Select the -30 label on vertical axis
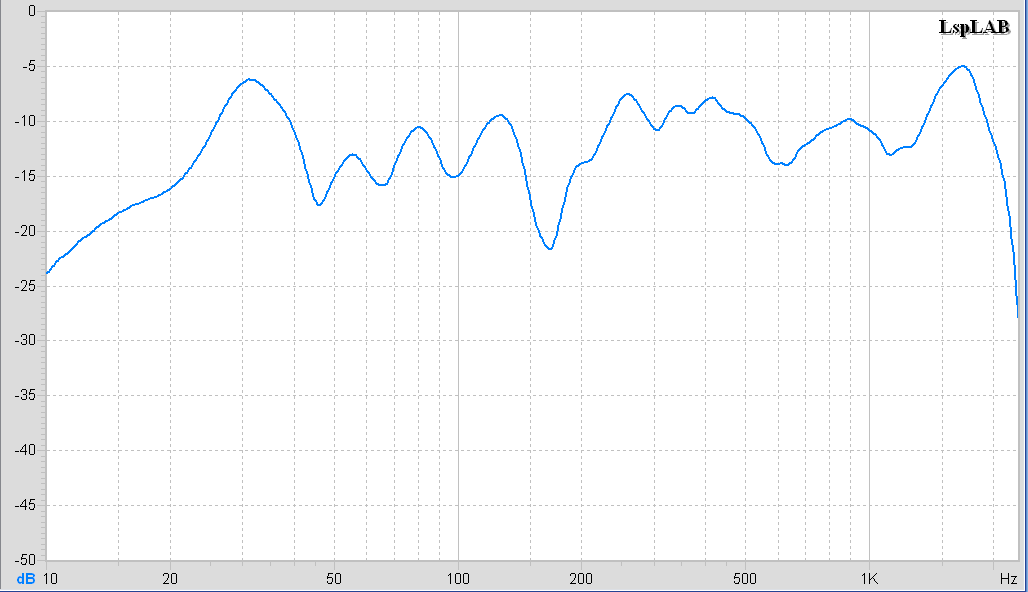This screenshot has width=1028, height=592. pyautogui.click(x=25, y=341)
